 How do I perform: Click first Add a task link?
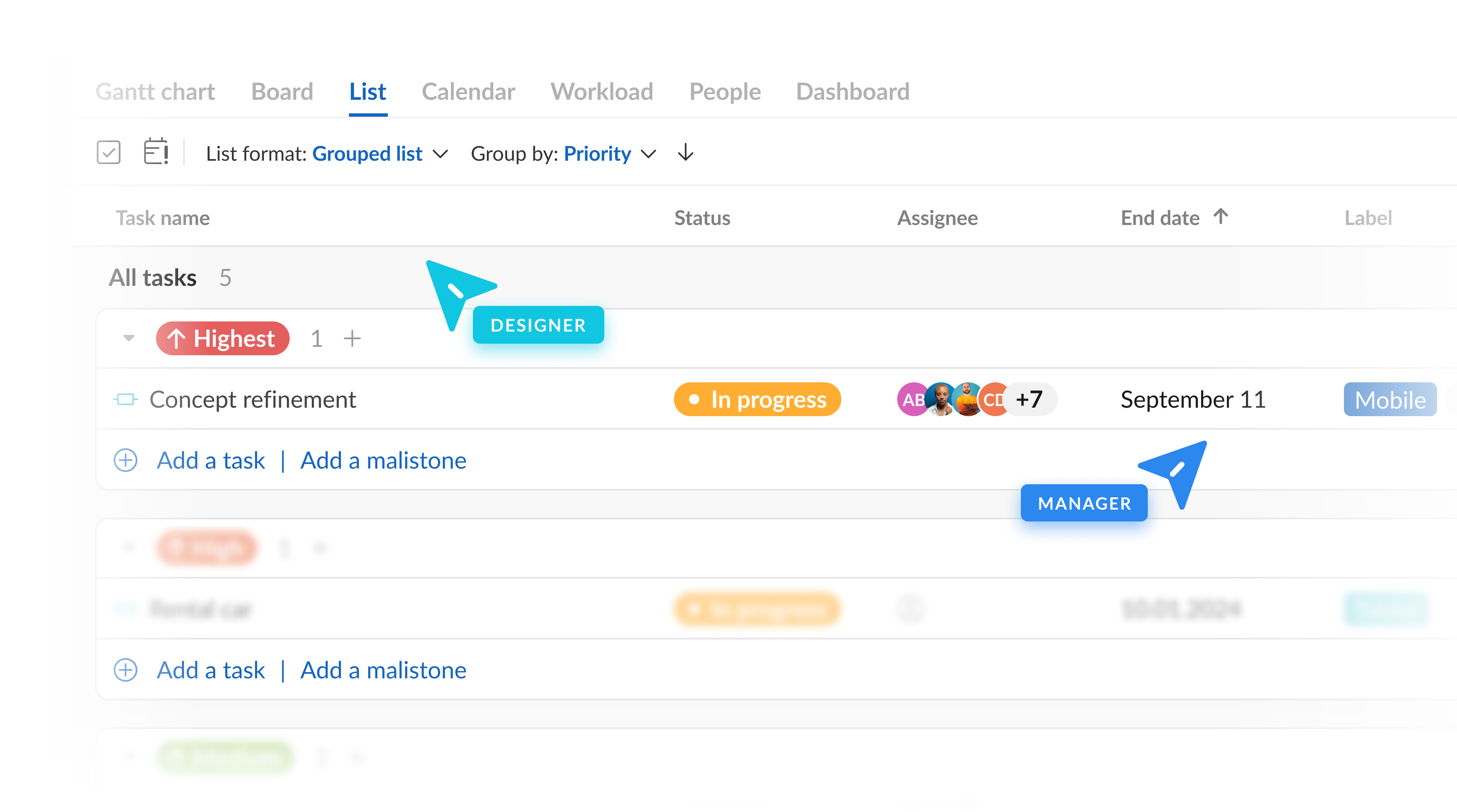(x=210, y=460)
